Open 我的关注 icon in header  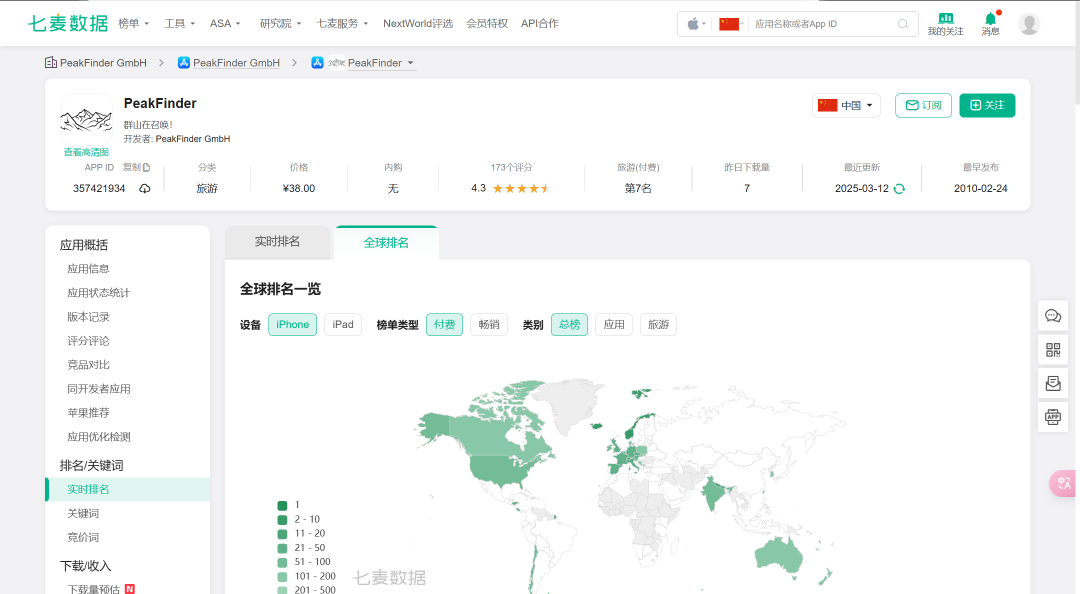coord(945,24)
